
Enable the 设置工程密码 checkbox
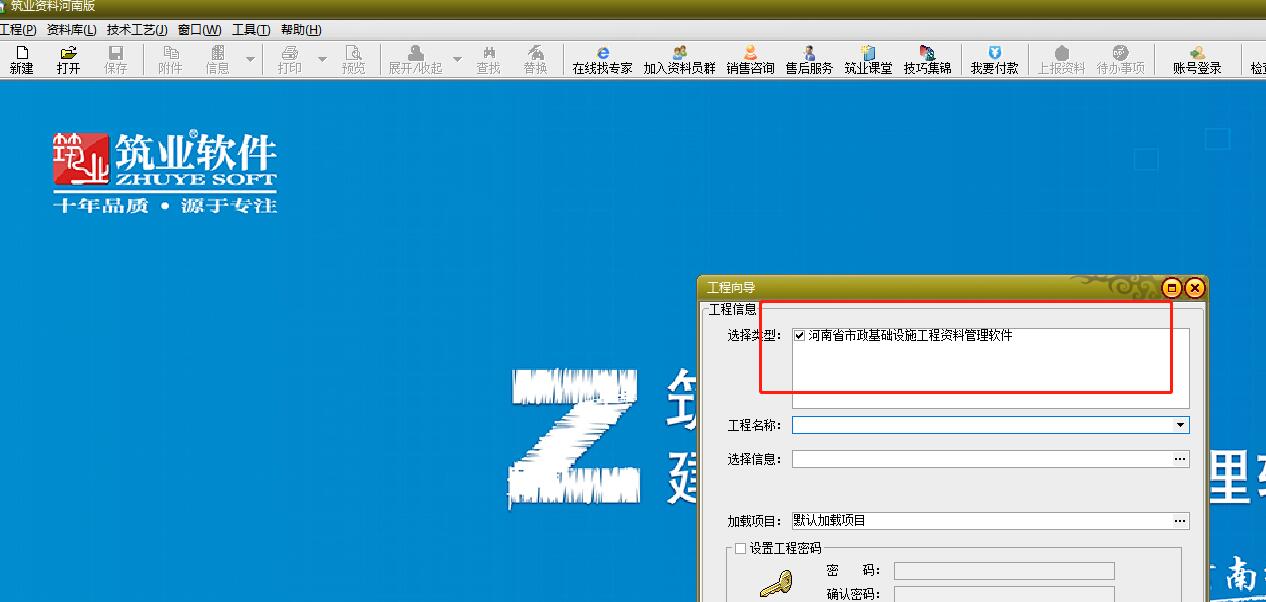(741, 548)
